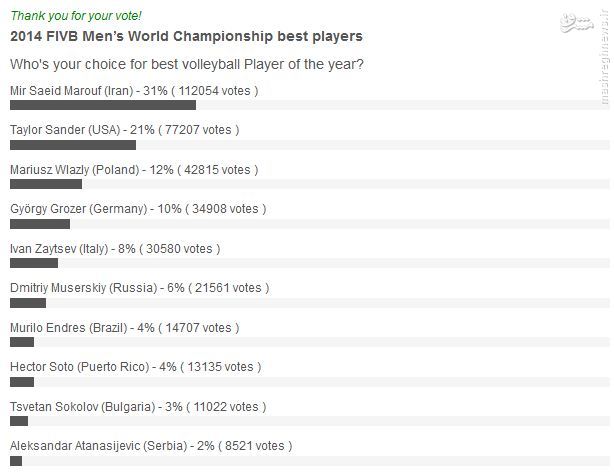Screen dimensions: 614x472
Task: Click Mir Saeid Marouf's 31% result bar
Action: [x=102, y=105]
